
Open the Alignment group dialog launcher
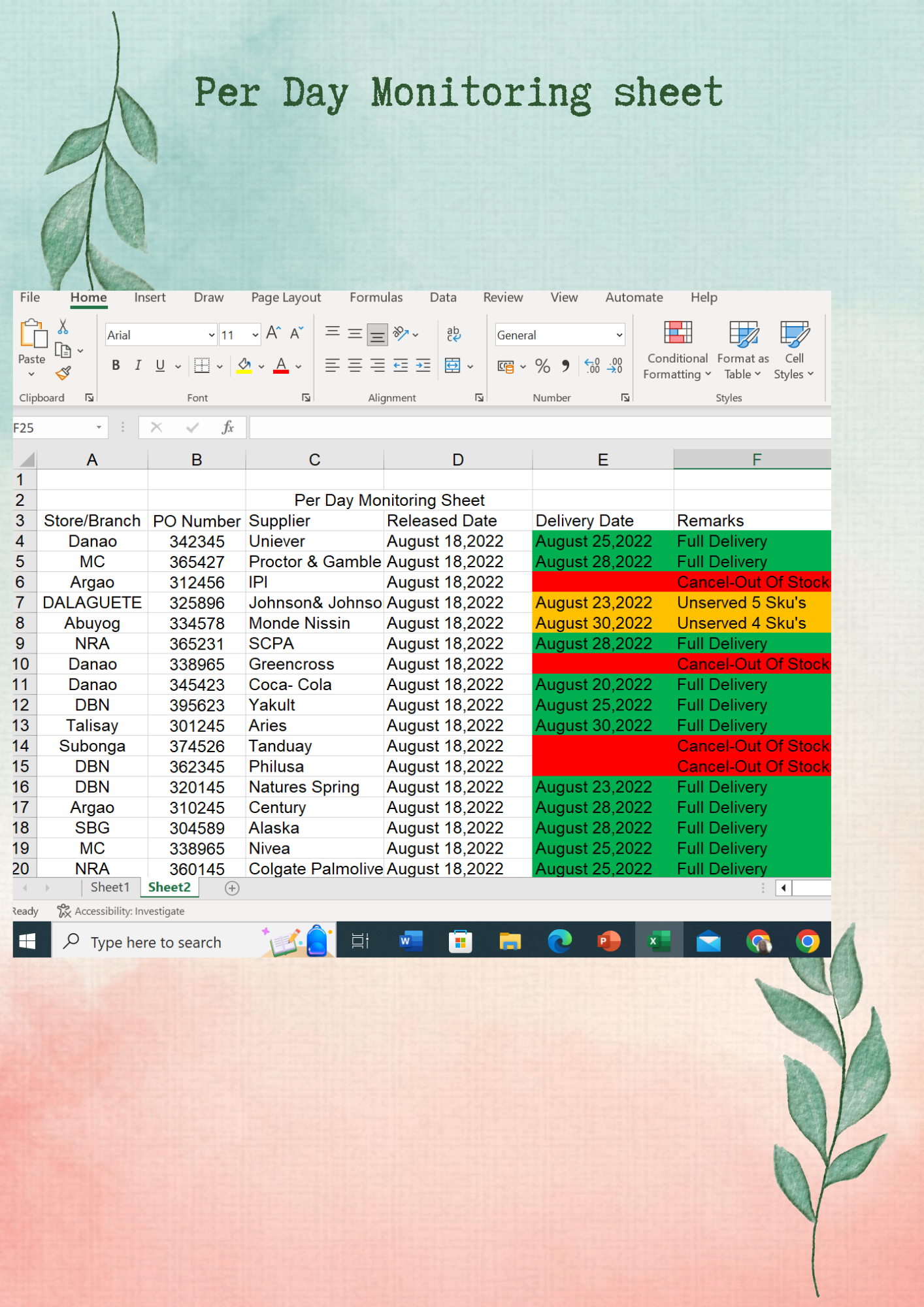coord(479,397)
